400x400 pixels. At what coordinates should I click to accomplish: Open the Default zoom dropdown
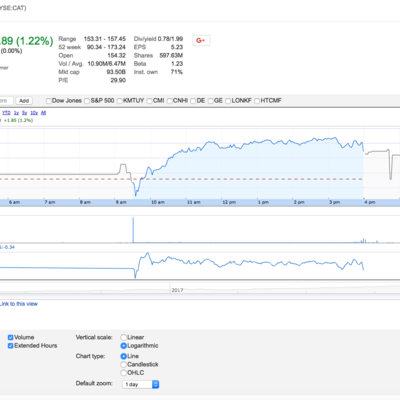tap(140, 384)
